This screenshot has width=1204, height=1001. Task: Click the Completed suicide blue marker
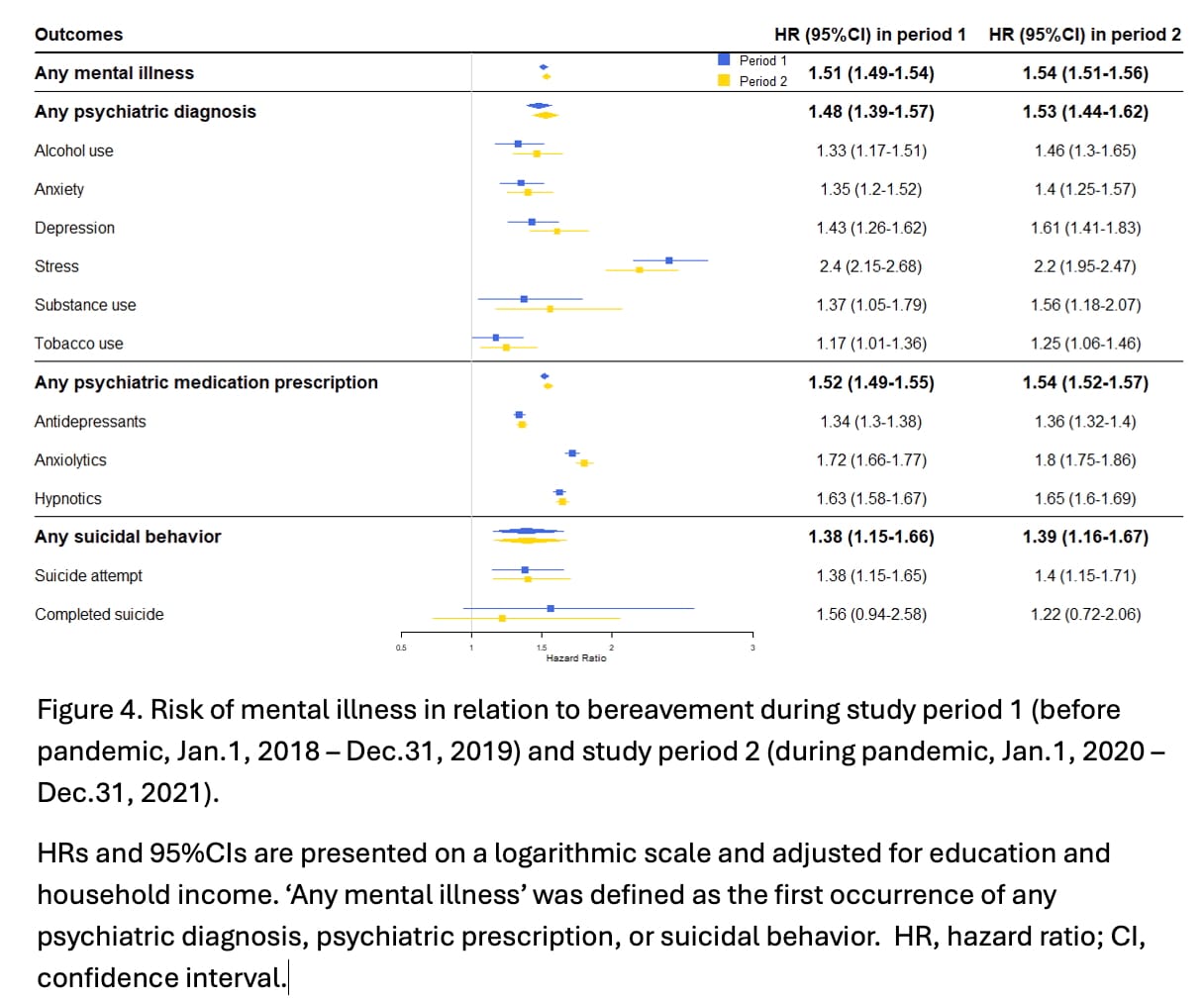click(x=551, y=608)
